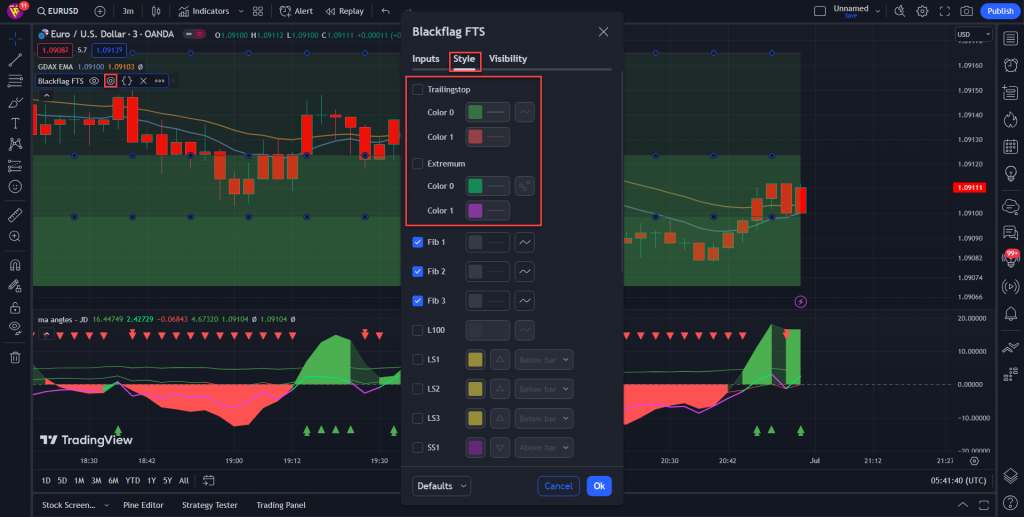Open the candlestick chart type selector
This screenshot has width=1024, height=517.
click(x=155, y=11)
